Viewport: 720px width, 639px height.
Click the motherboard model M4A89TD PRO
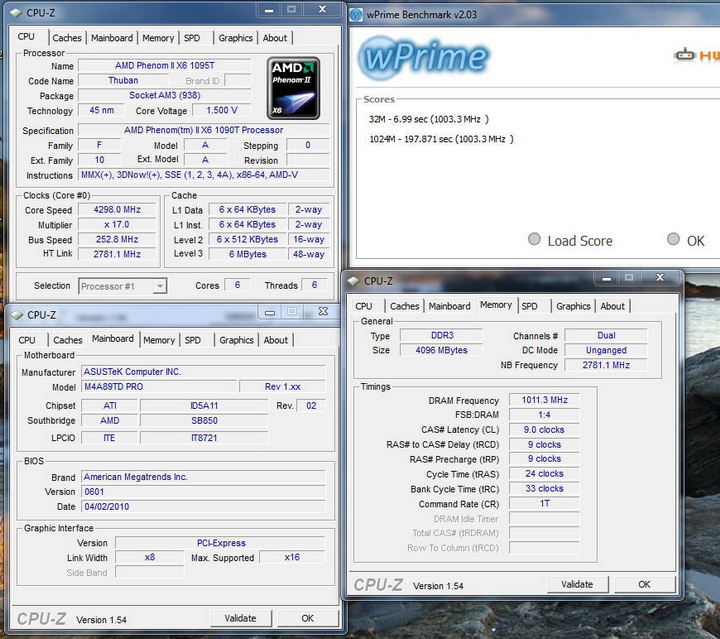point(159,387)
